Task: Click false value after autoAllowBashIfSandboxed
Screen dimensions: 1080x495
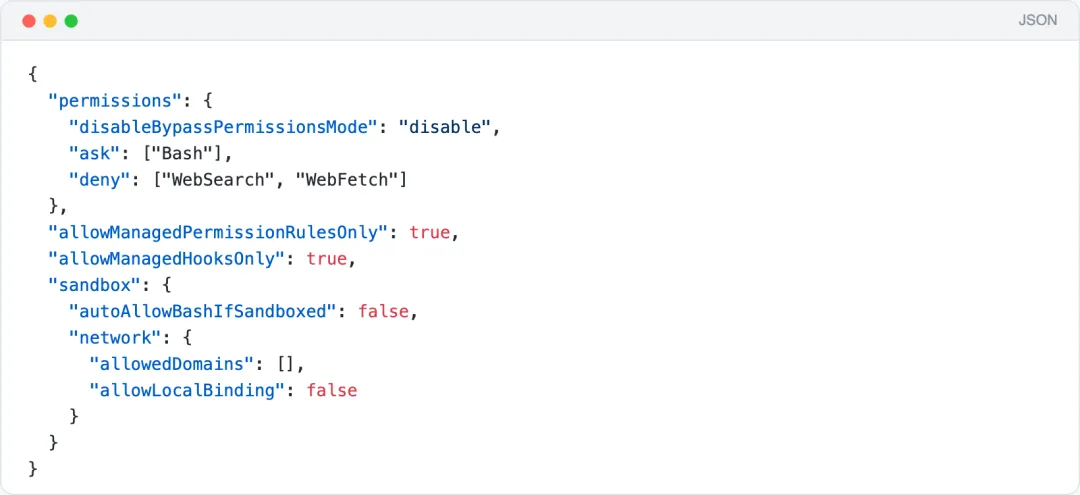Action: pyautogui.click(x=383, y=311)
